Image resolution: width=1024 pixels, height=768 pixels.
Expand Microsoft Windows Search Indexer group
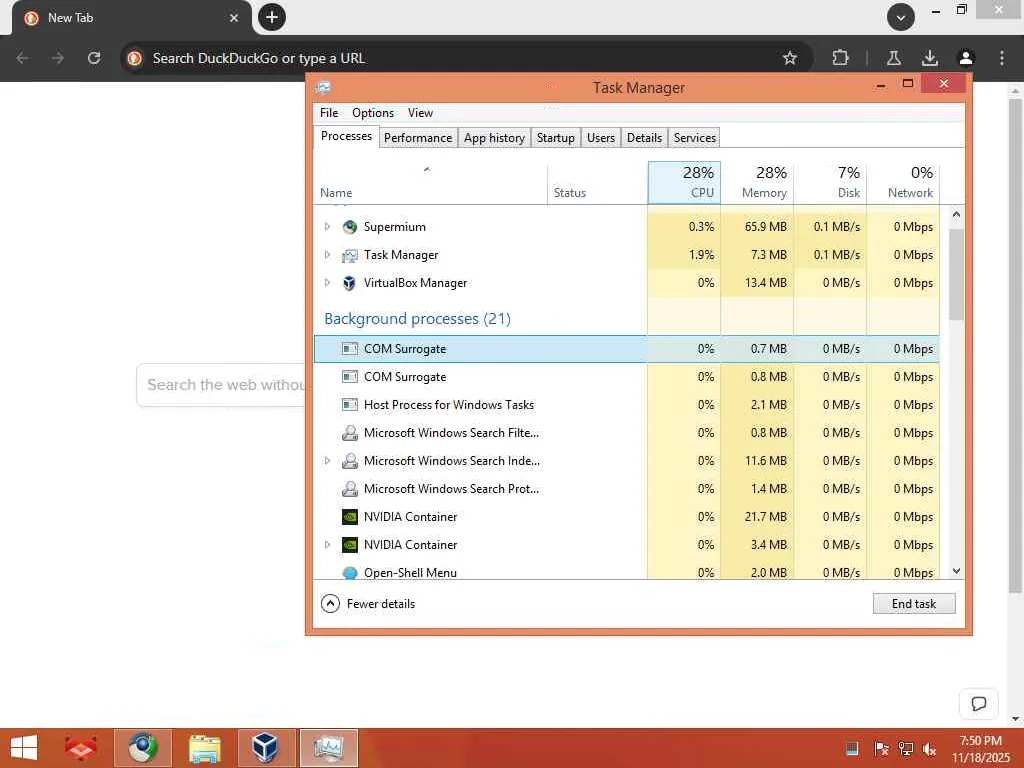click(327, 460)
